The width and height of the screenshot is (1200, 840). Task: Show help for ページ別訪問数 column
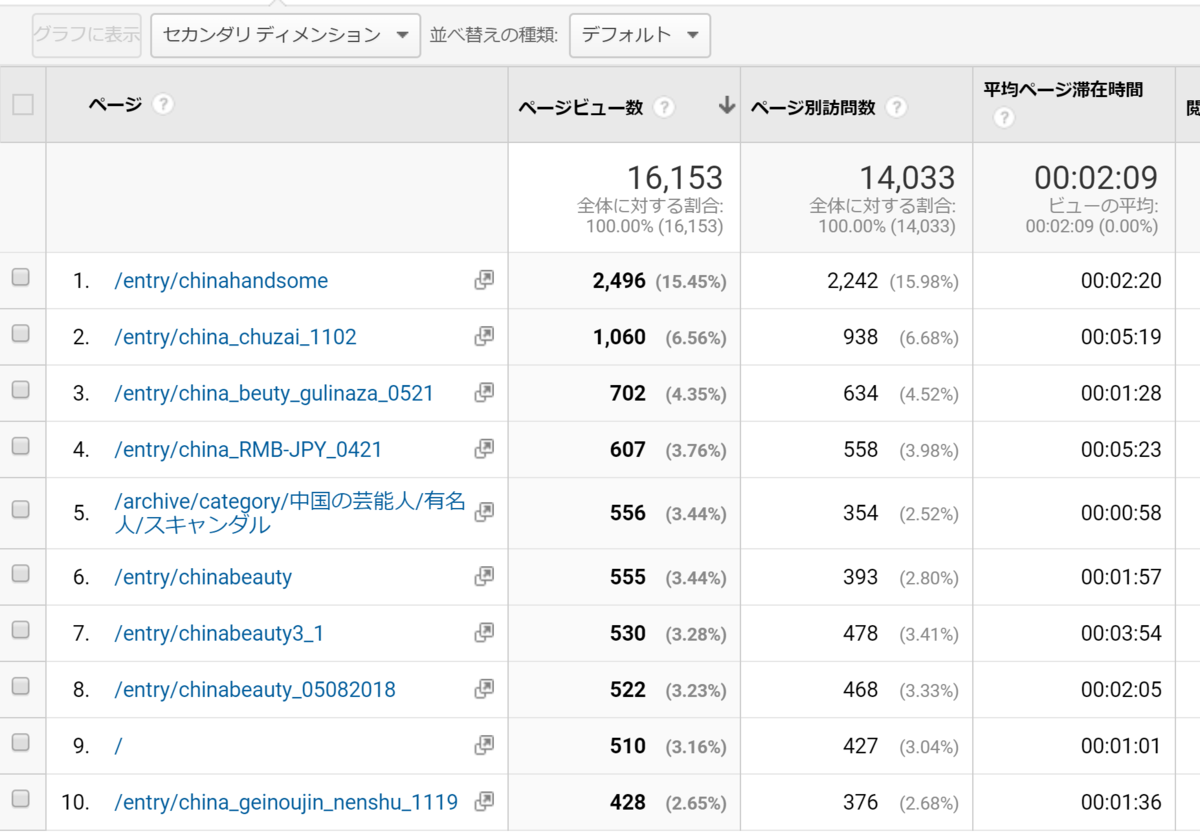coord(897,107)
